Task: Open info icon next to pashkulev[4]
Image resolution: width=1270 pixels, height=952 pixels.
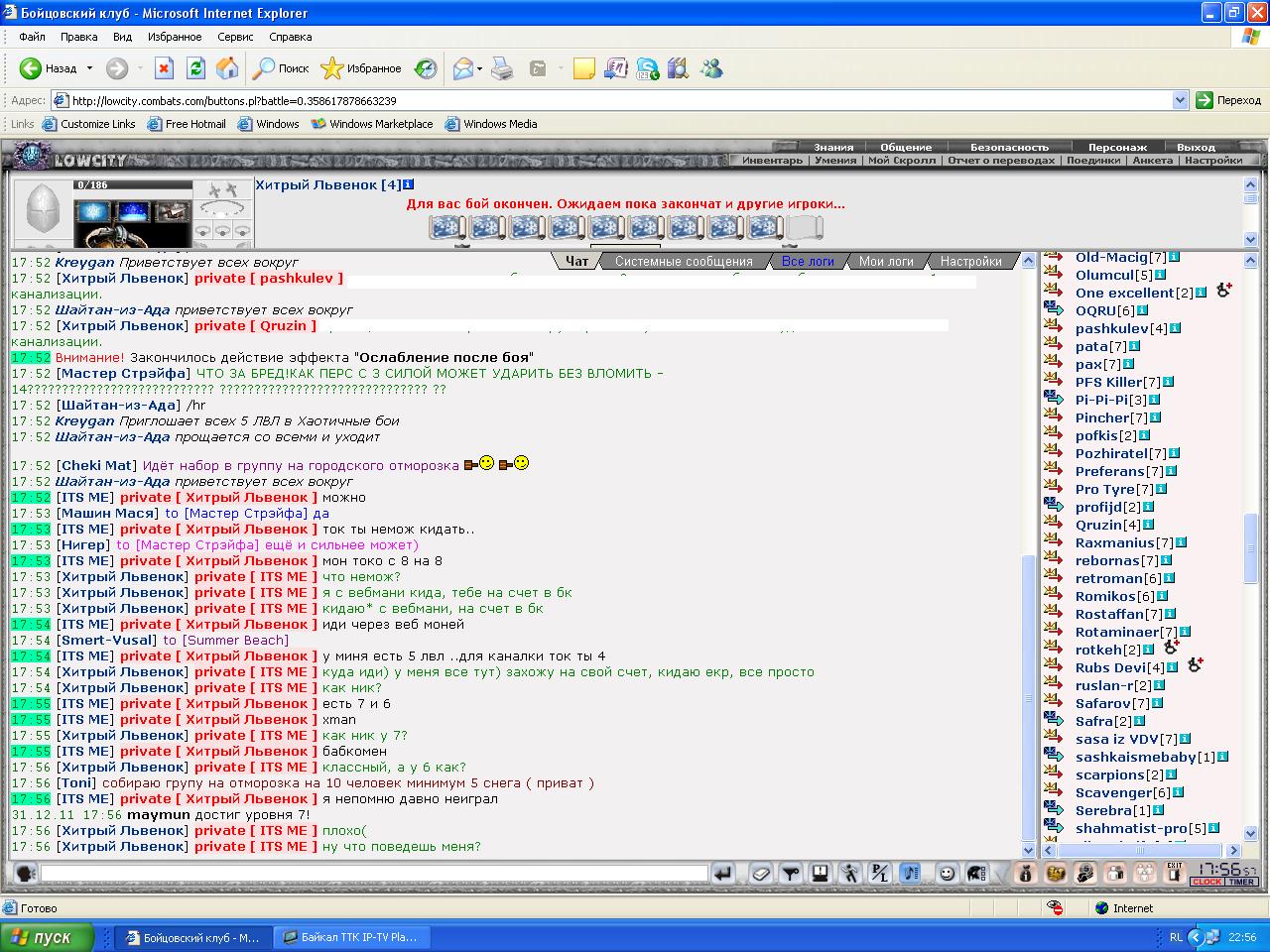Action: point(1177,328)
